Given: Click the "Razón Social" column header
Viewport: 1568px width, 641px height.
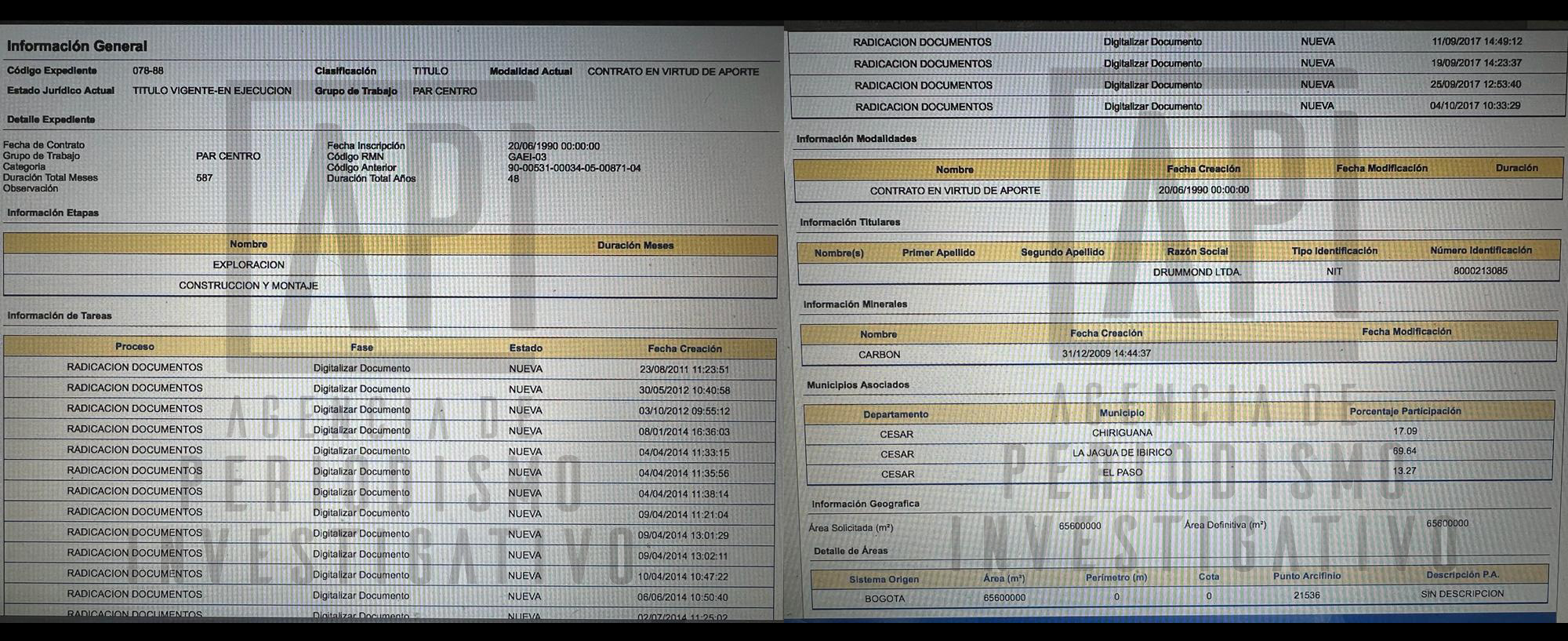Looking at the screenshot, I should (x=1197, y=251).
